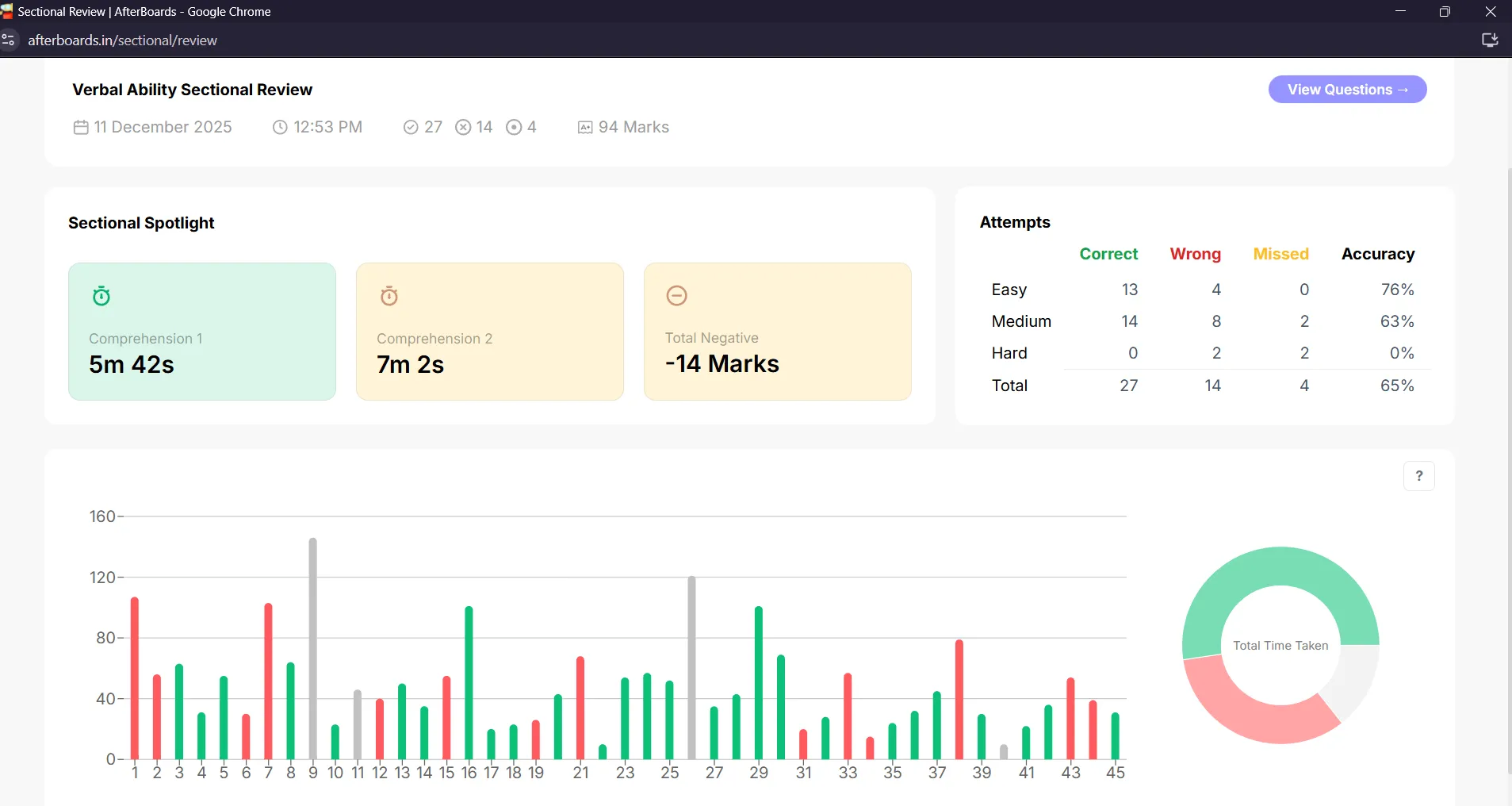Click the Wrong column header
Viewport: 1512px width, 806px height.
pyautogui.click(x=1195, y=254)
